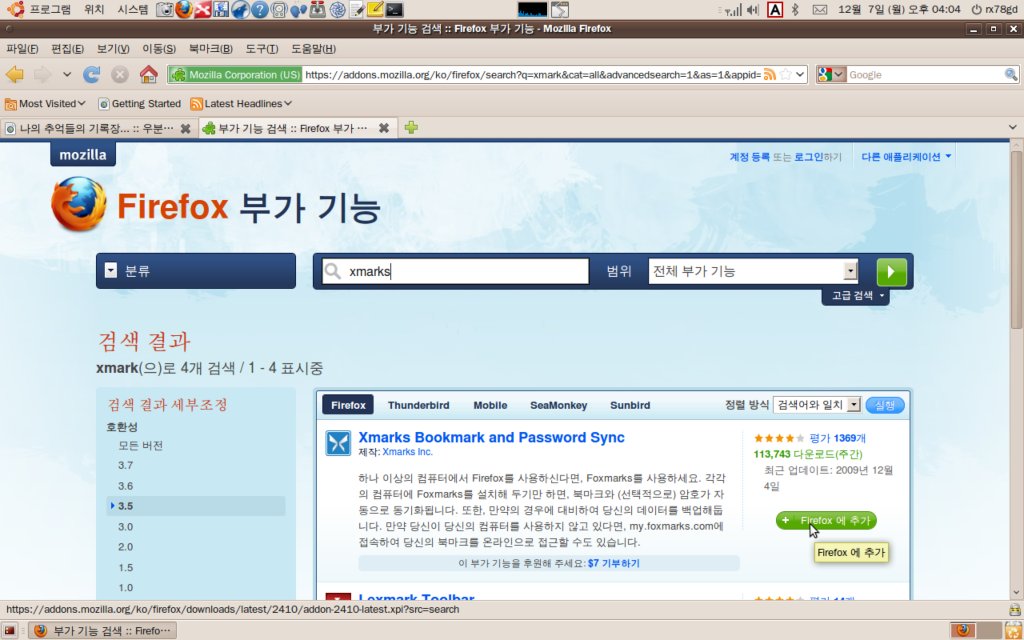Screen dimensions: 1024x640
Task: Click the 계정 등록 register link
Action: coord(749,157)
